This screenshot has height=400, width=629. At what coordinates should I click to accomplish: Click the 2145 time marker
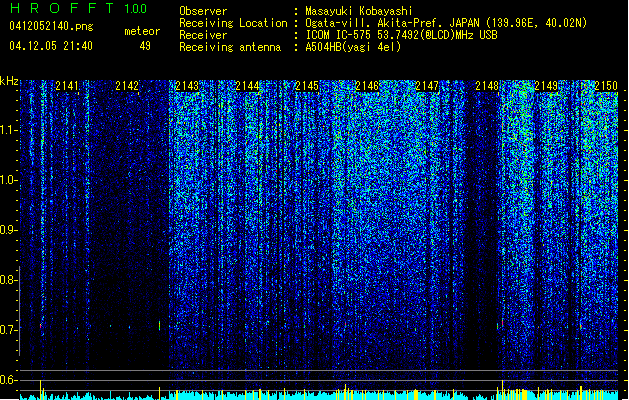pyautogui.click(x=307, y=86)
